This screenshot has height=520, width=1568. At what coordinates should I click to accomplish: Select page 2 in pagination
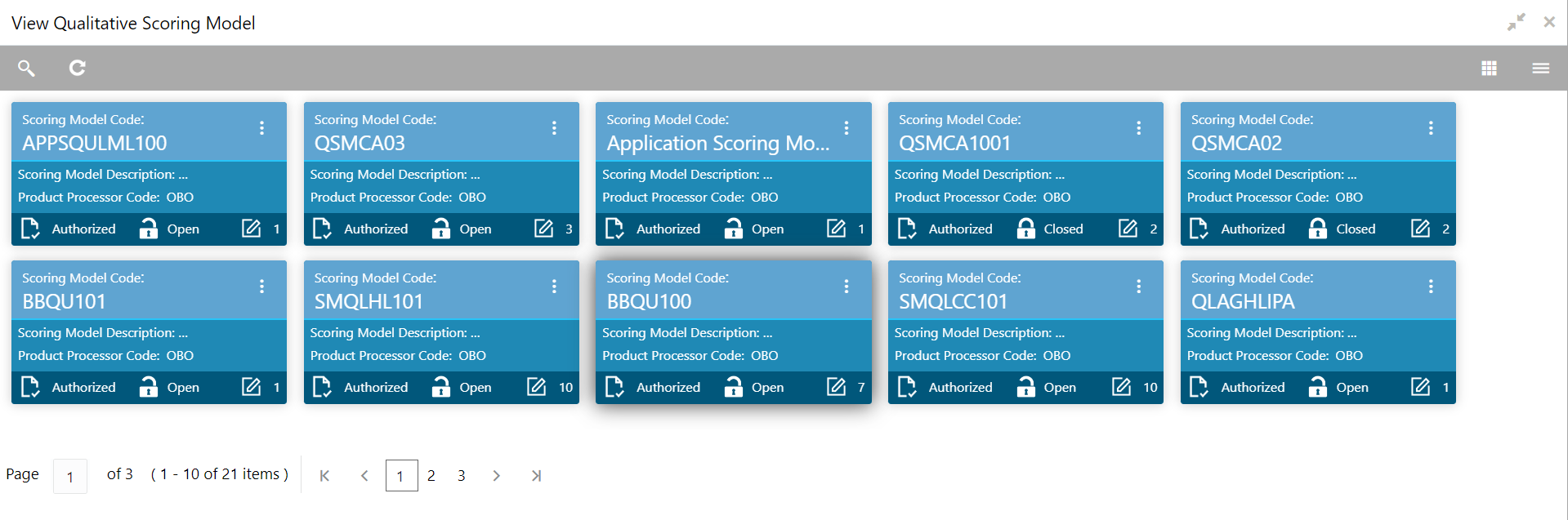pyautogui.click(x=431, y=476)
